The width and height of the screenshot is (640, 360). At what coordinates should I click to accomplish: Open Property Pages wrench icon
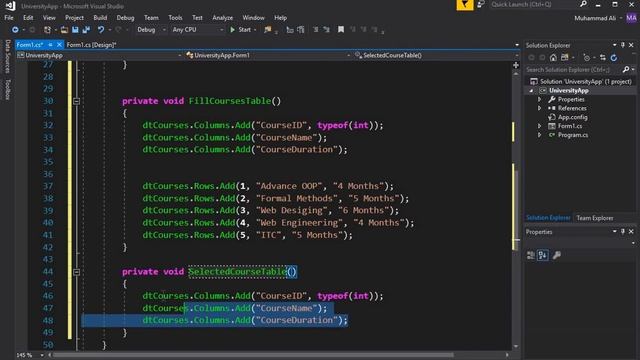point(556,256)
